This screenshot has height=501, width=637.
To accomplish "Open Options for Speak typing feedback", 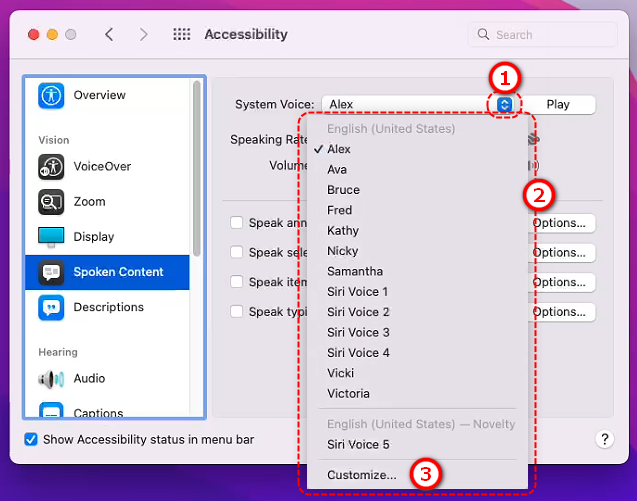I will (x=561, y=312).
